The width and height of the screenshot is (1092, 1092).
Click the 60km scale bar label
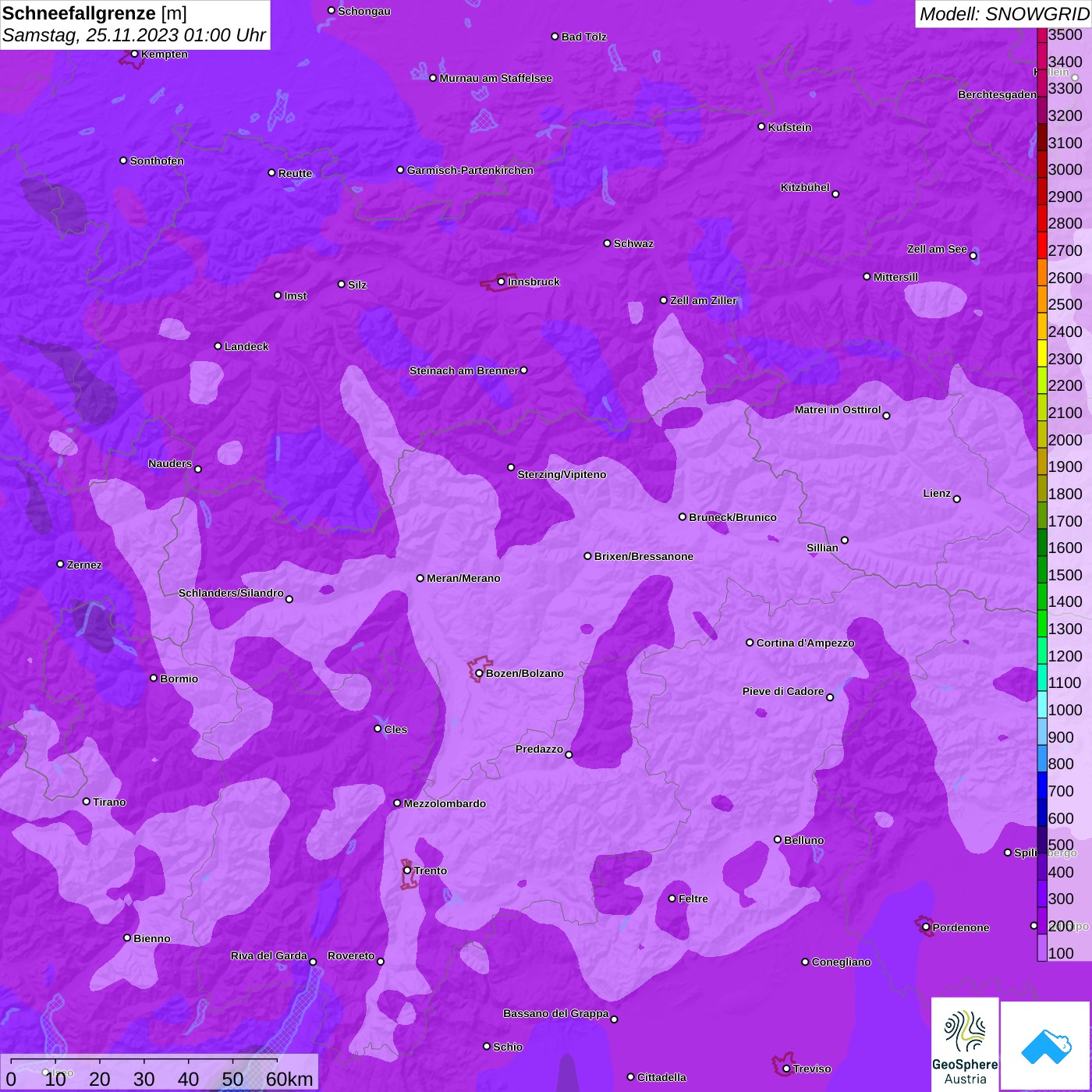(289, 1079)
